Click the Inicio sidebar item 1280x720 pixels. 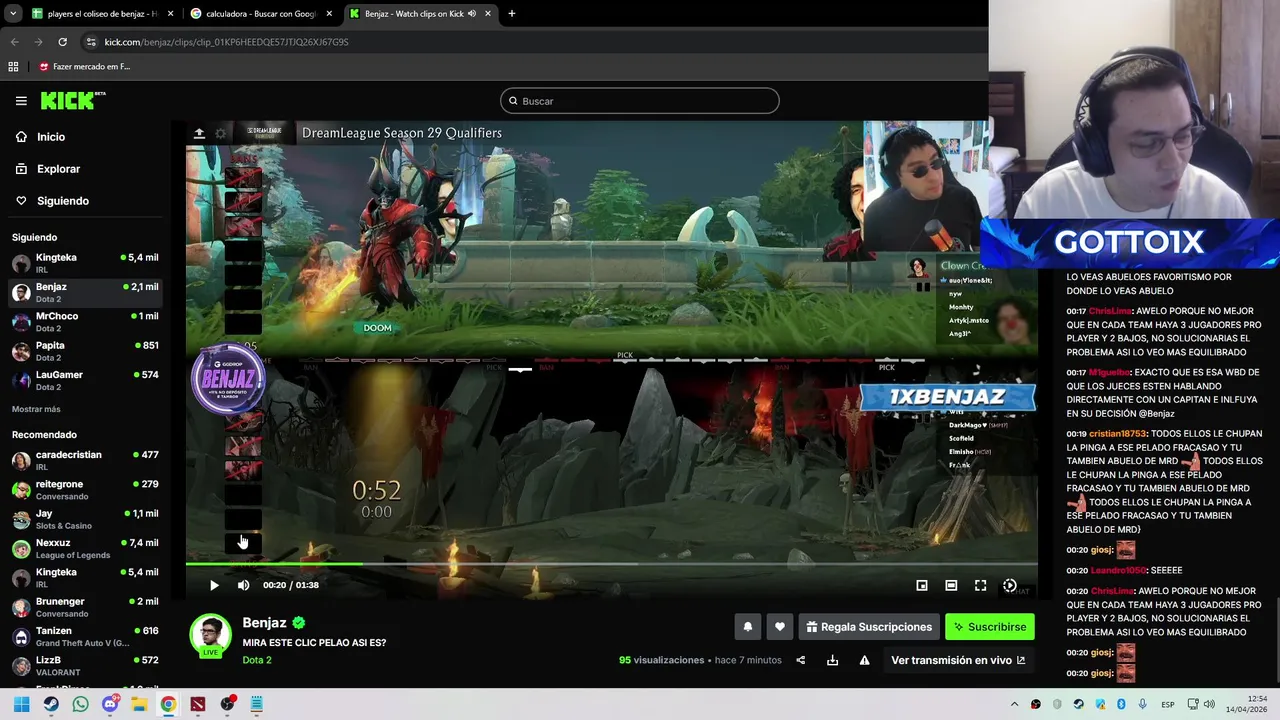[85, 137]
